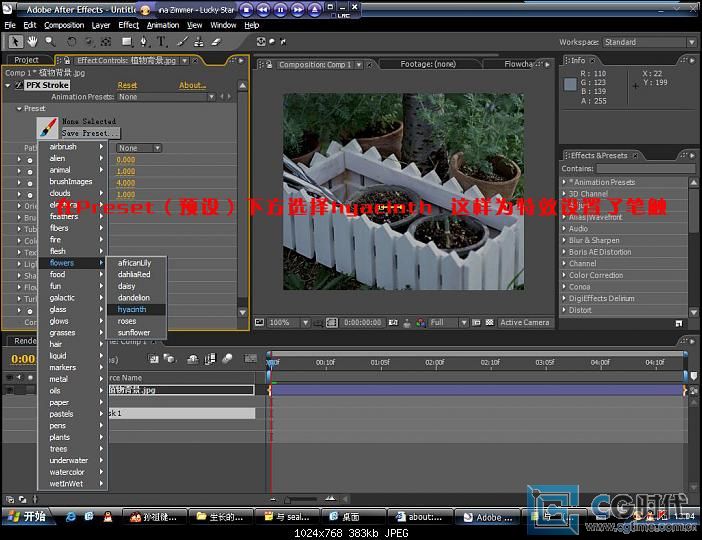Expand the Animation Presets effects category
Screen dimensions: 702x540
[x=565, y=182]
